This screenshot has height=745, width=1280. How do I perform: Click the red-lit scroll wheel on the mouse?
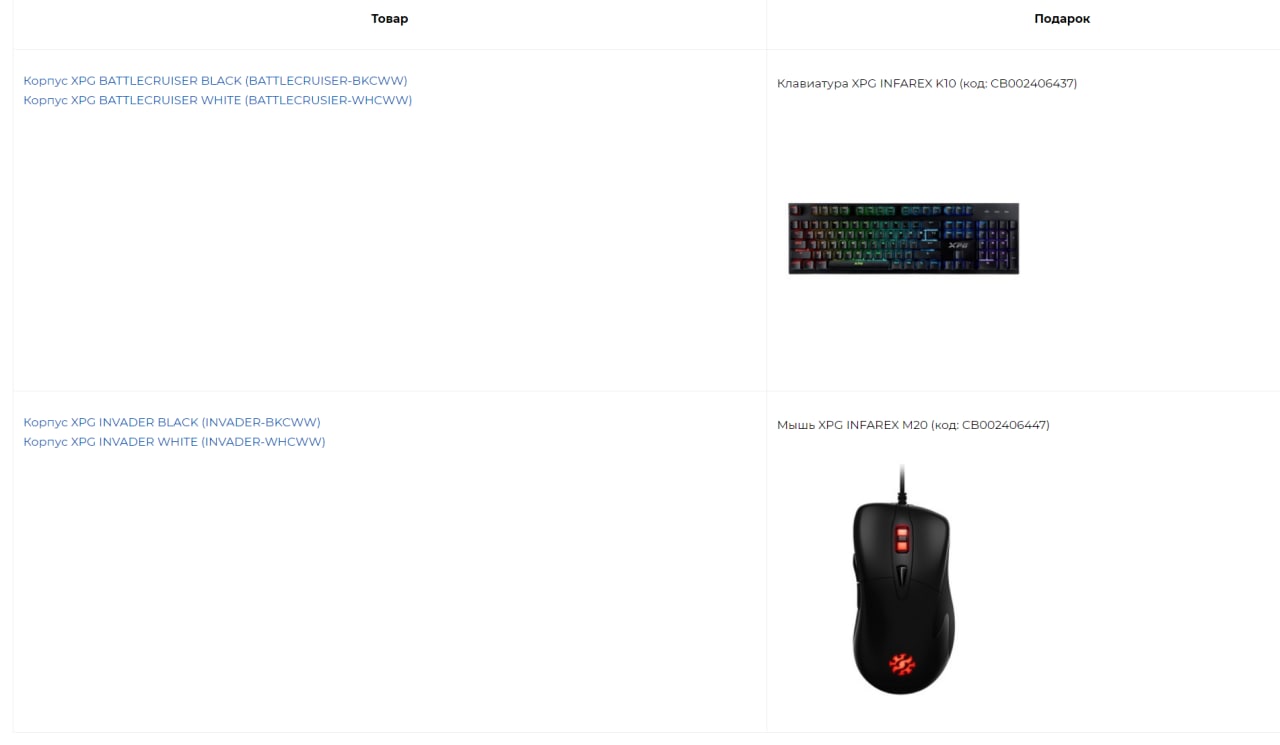902,540
